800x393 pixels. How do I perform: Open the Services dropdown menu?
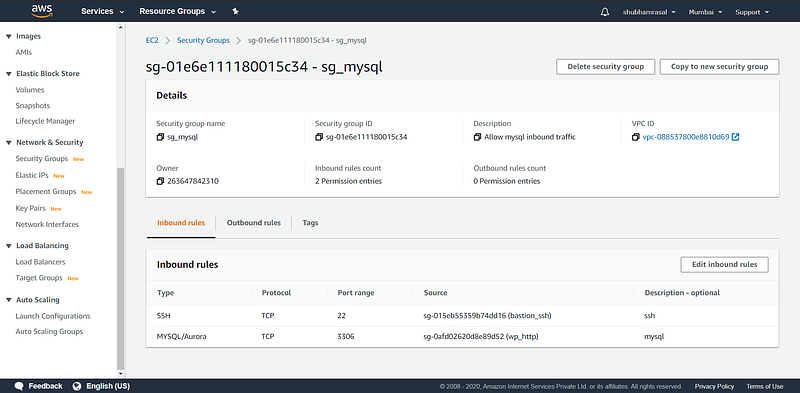pyautogui.click(x=102, y=11)
